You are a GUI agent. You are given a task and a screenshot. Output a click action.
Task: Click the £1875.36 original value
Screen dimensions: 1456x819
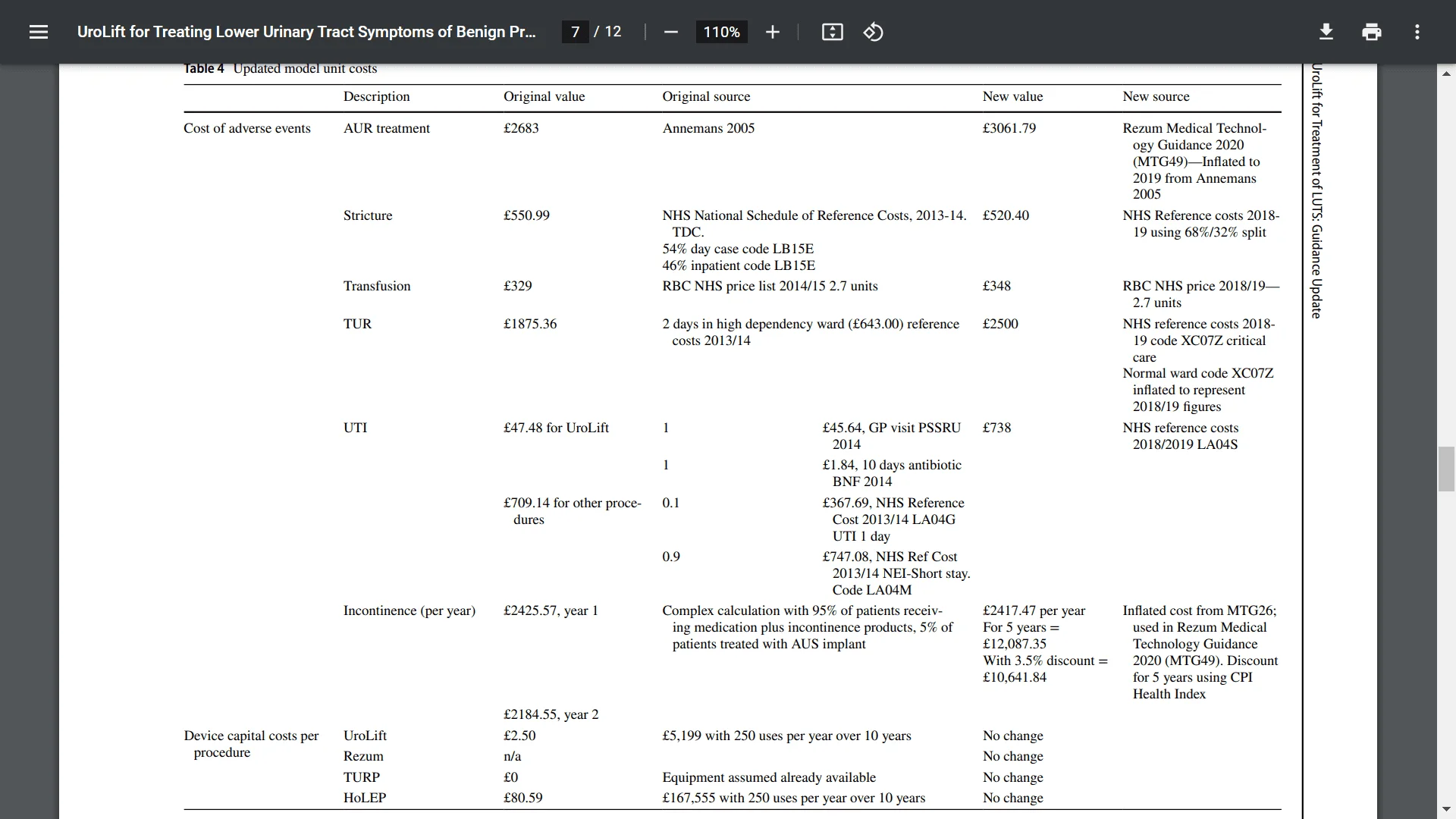530,324
